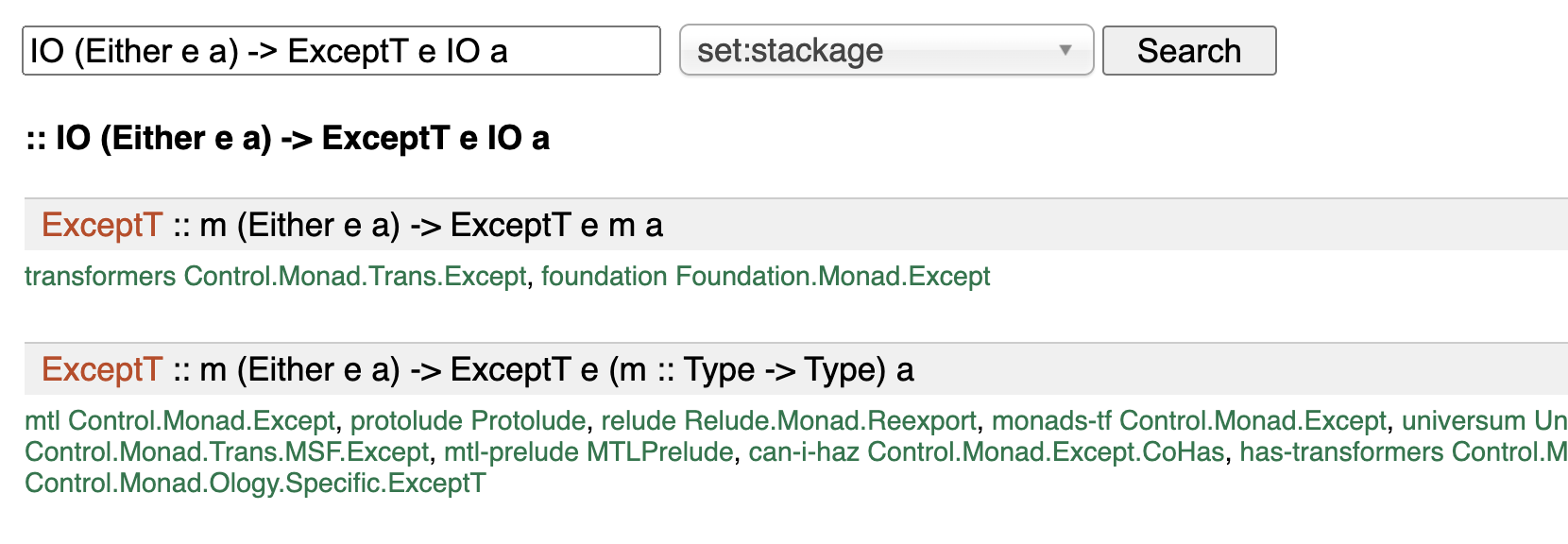Viewport: 1568px width, 544px height.
Task: Click the search query input field
Action: click(340, 51)
